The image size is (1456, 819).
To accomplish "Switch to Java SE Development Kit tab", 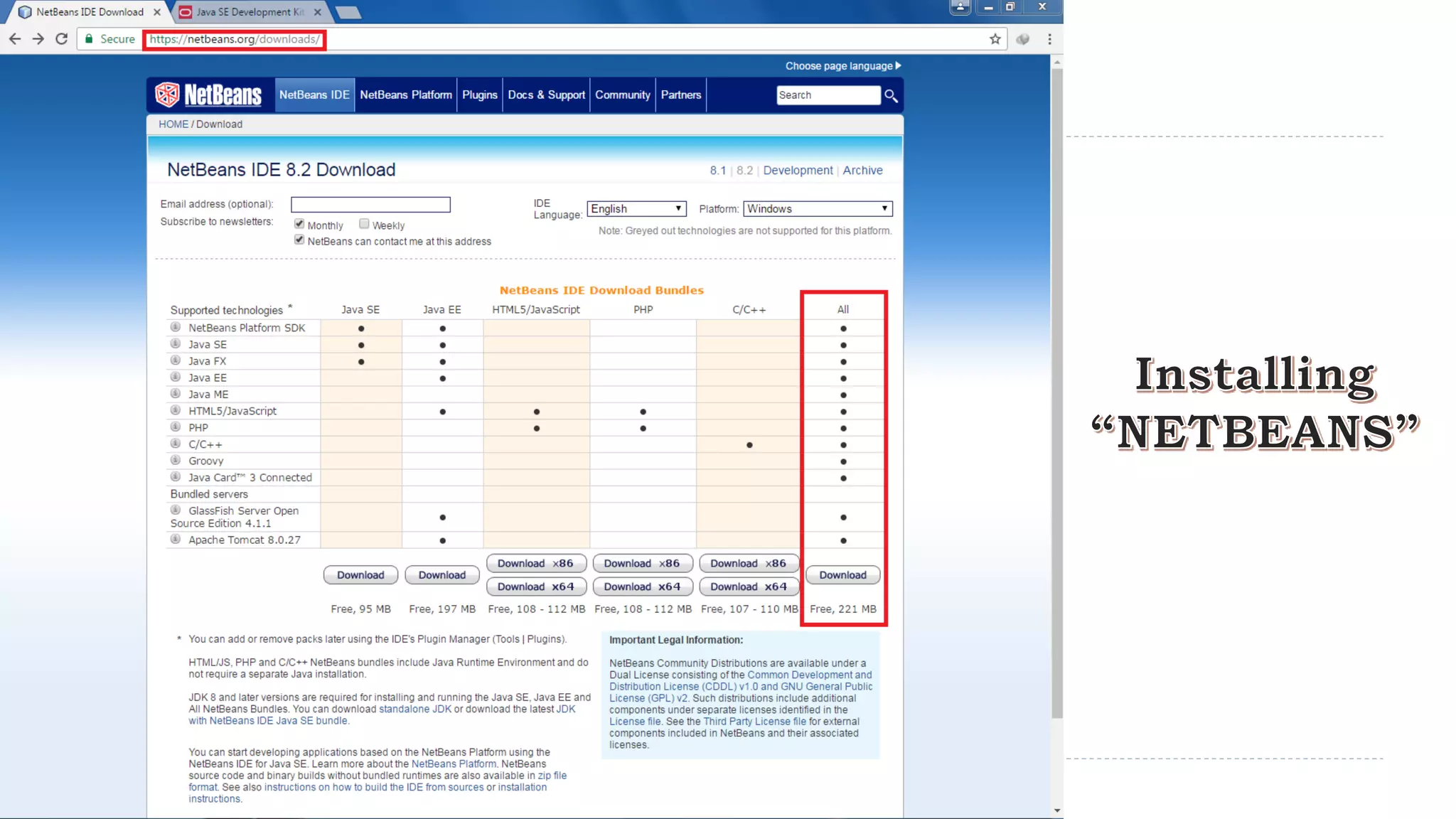I will pyautogui.click(x=249, y=12).
